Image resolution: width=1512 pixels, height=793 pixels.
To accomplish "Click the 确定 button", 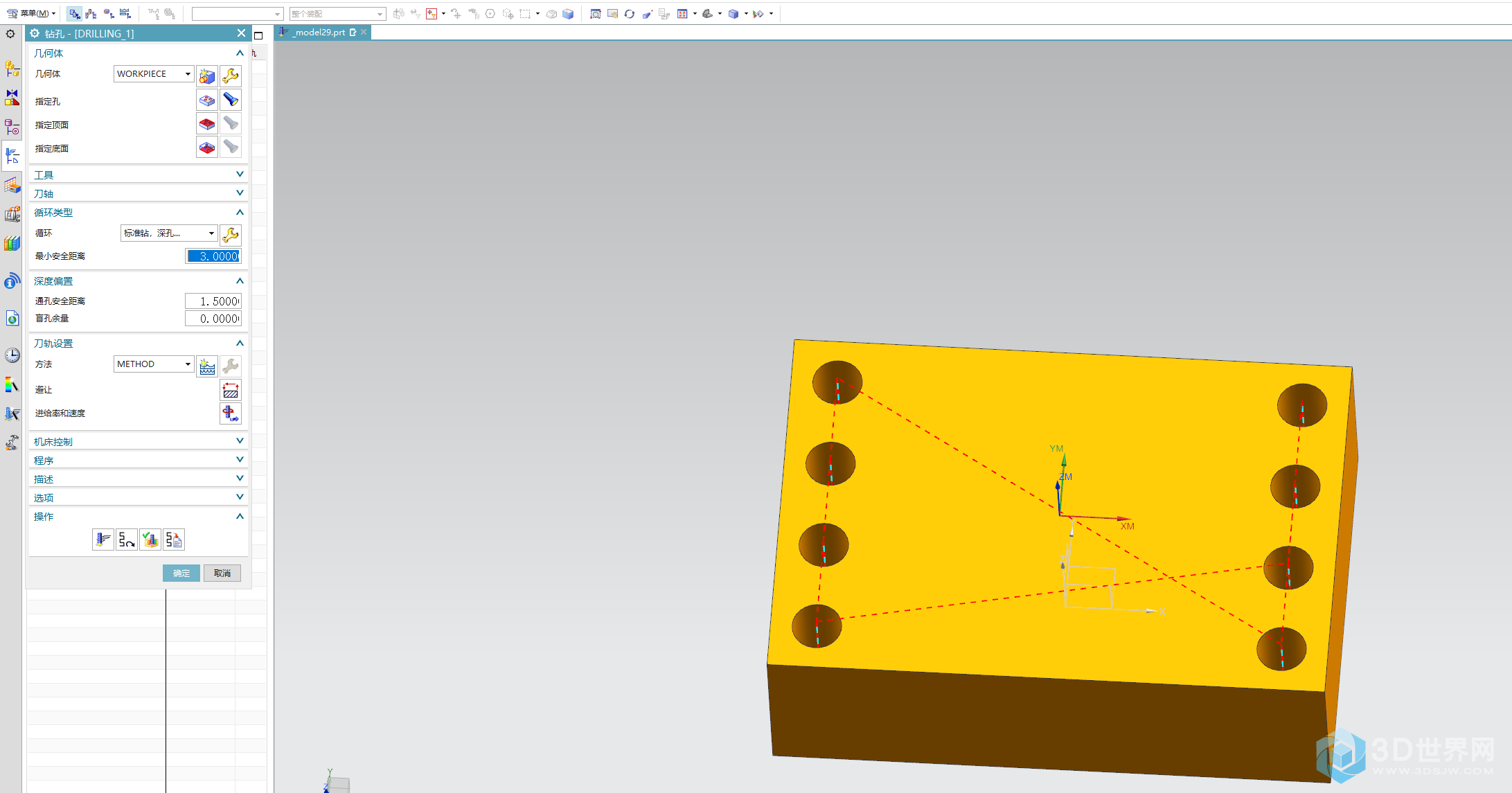I will point(181,573).
